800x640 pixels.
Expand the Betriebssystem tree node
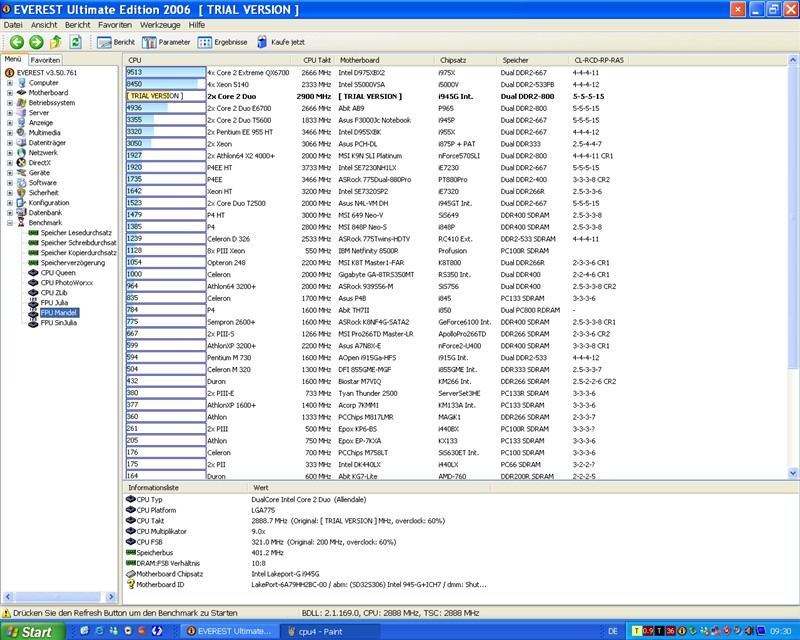pyautogui.click(x=10, y=103)
